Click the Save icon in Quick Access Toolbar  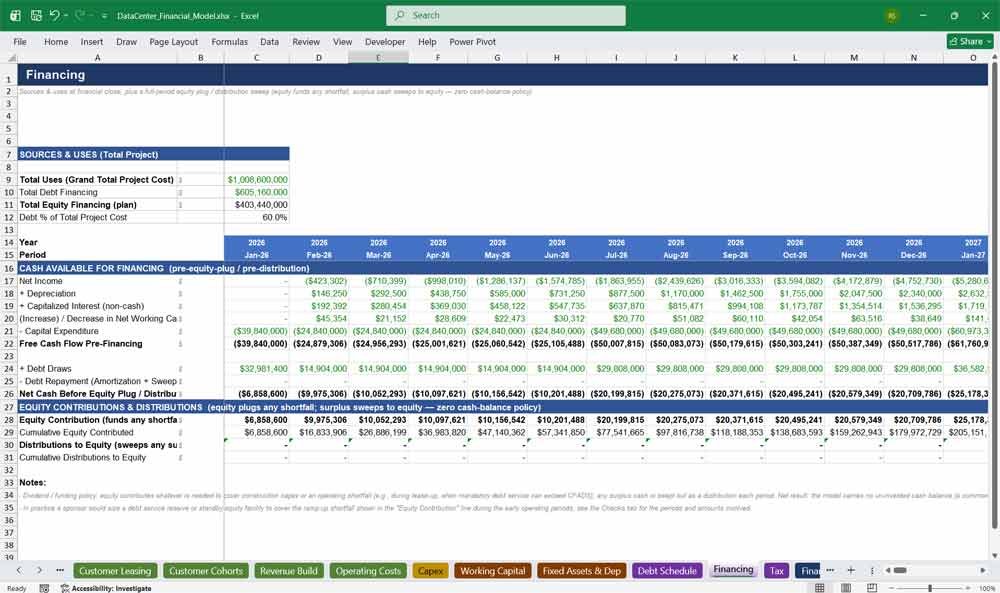(x=36, y=15)
